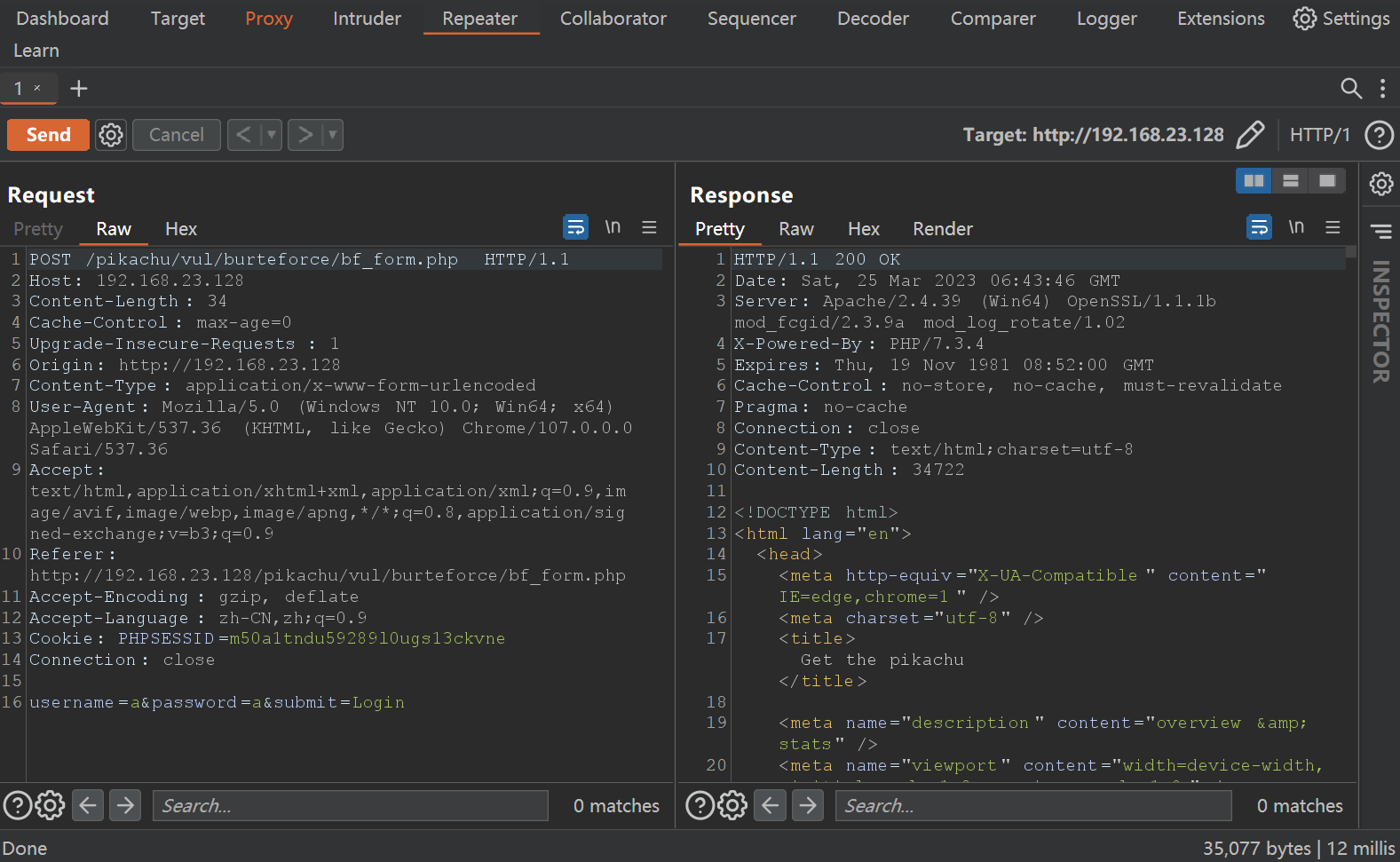Expand the history back dropdown arrow
The height and width of the screenshot is (862, 1400).
pyautogui.click(x=272, y=135)
